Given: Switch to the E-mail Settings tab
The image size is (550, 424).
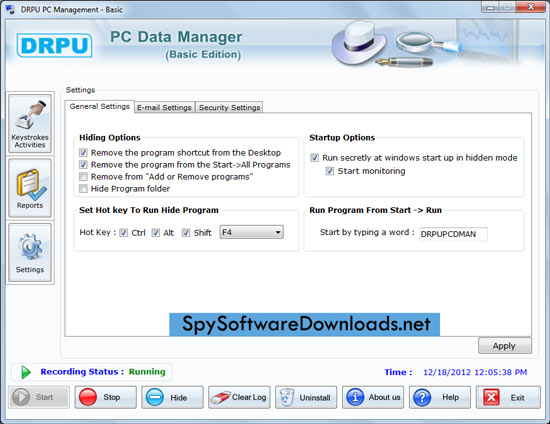Looking at the screenshot, I should tap(164, 107).
